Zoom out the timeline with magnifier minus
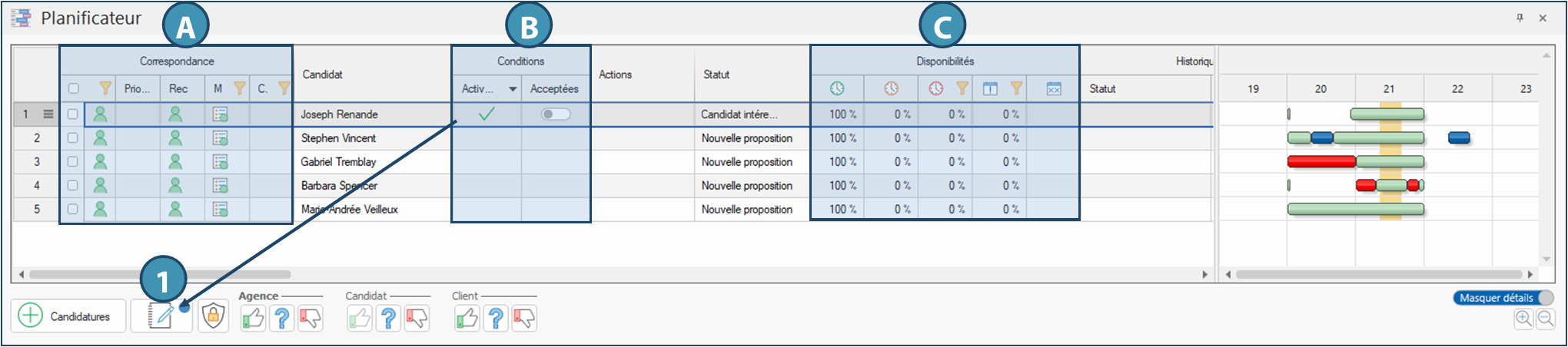 (1545, 319)
